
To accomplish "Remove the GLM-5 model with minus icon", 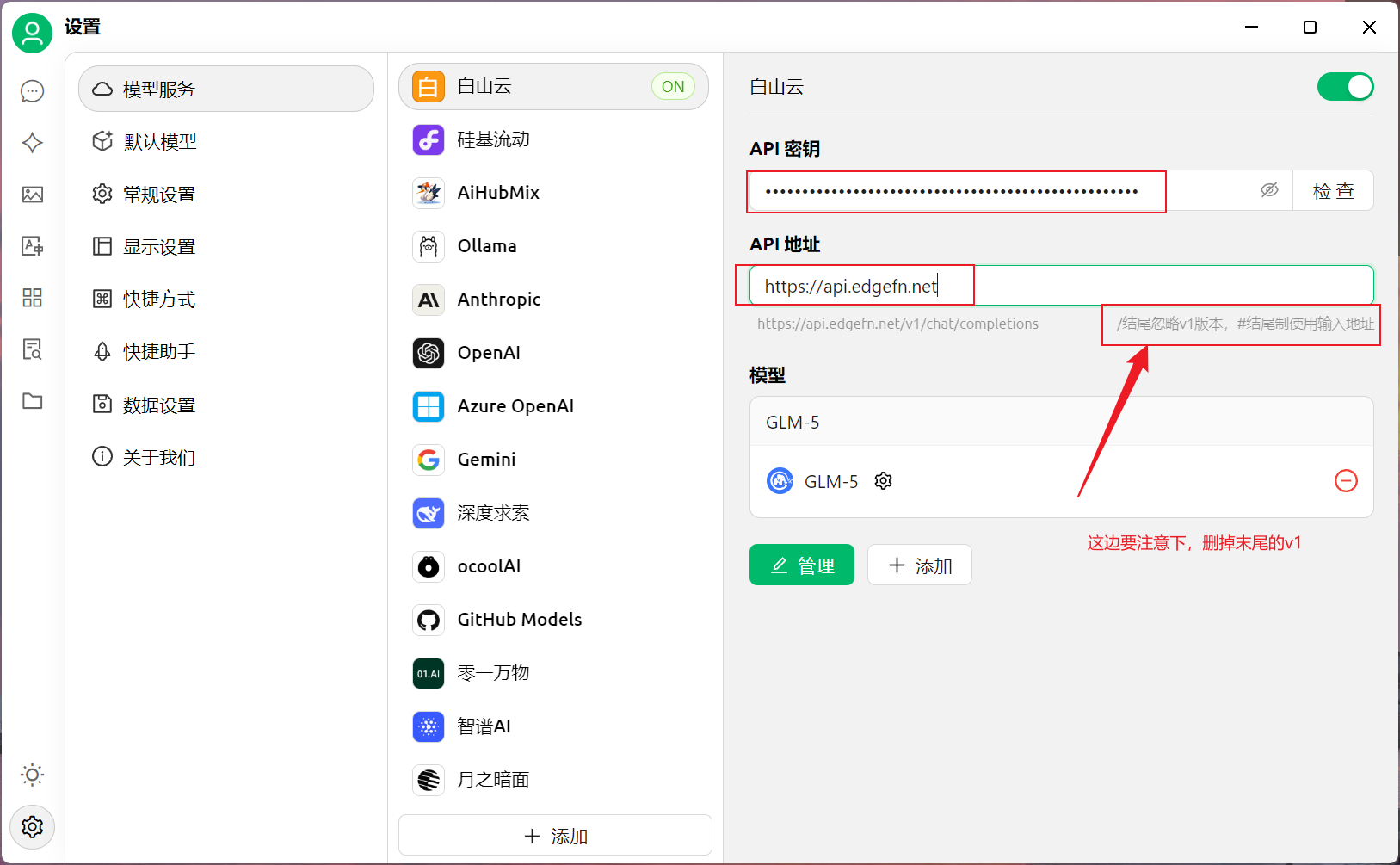I will tap(1346, 480).
